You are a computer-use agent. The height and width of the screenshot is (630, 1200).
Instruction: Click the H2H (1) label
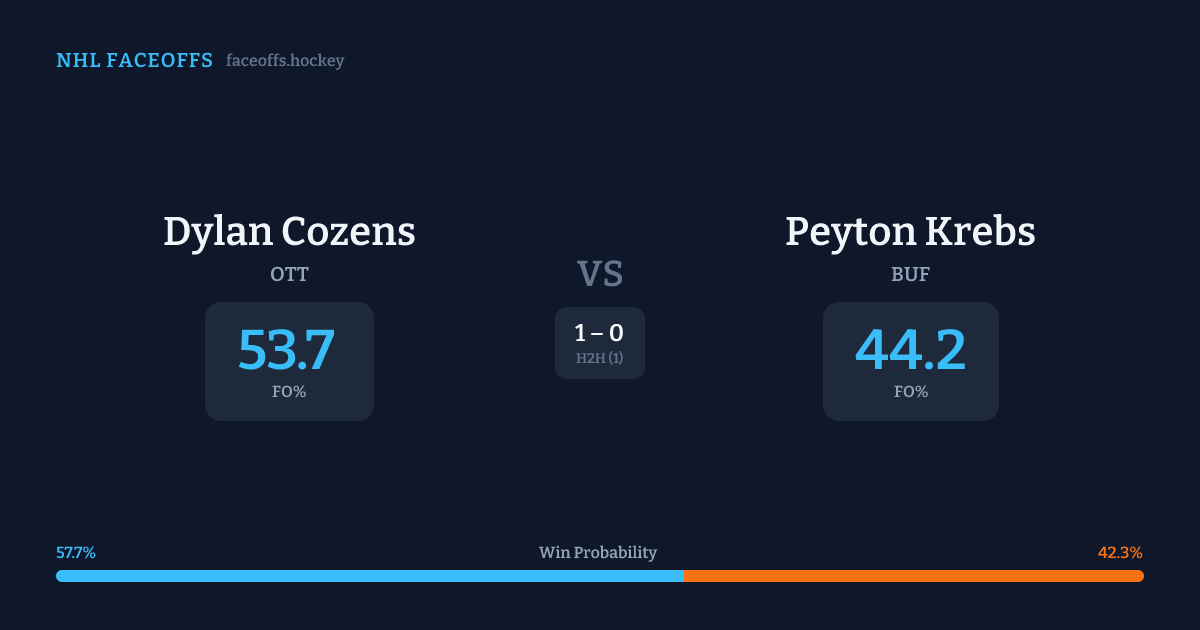(599, 358)
